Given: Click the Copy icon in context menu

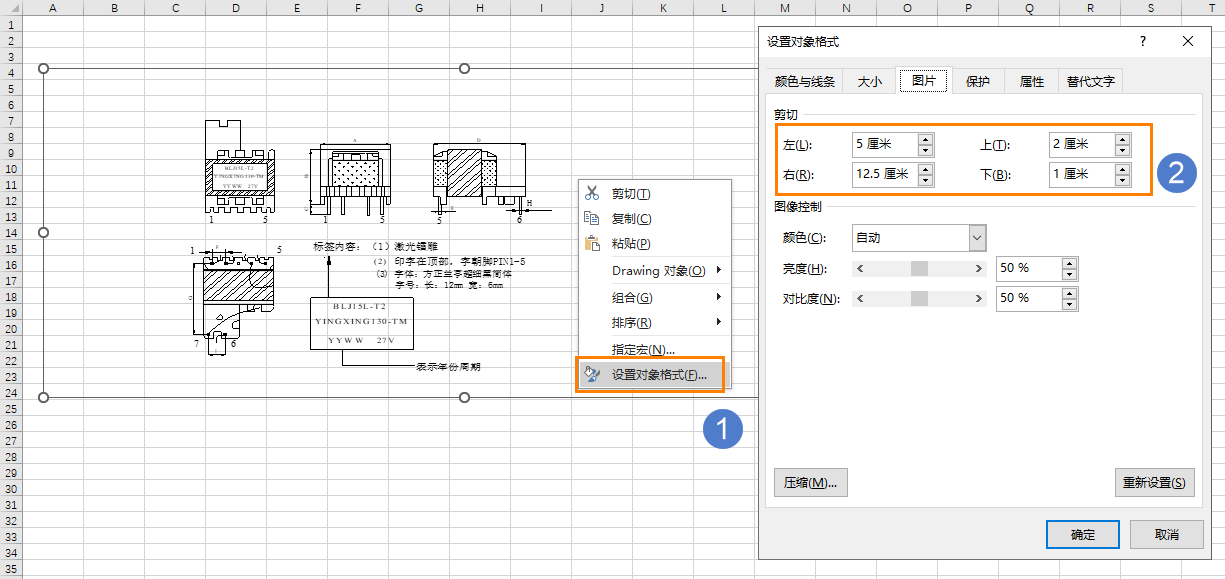Looking at the screenshot, I should pyautogui.click(x=591, y=218).
